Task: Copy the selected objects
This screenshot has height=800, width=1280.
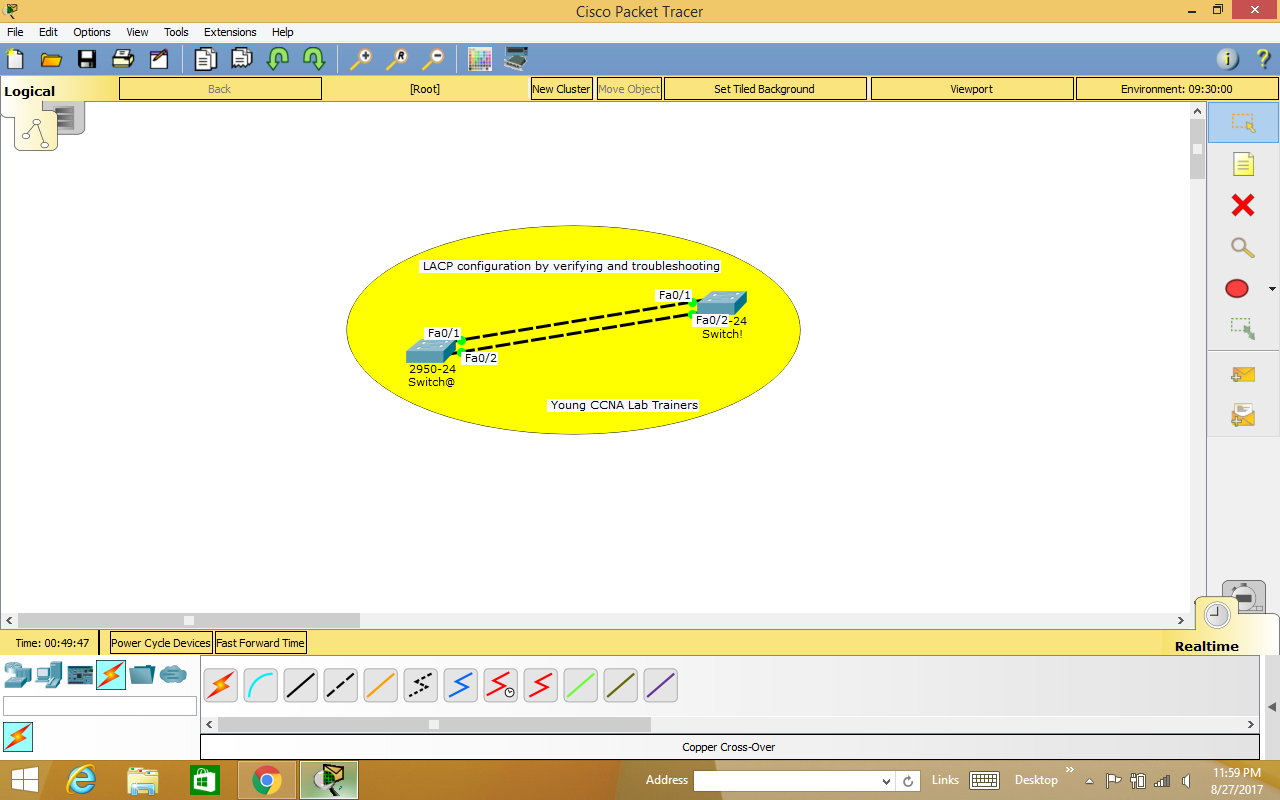Action: (x=205, y=59)
